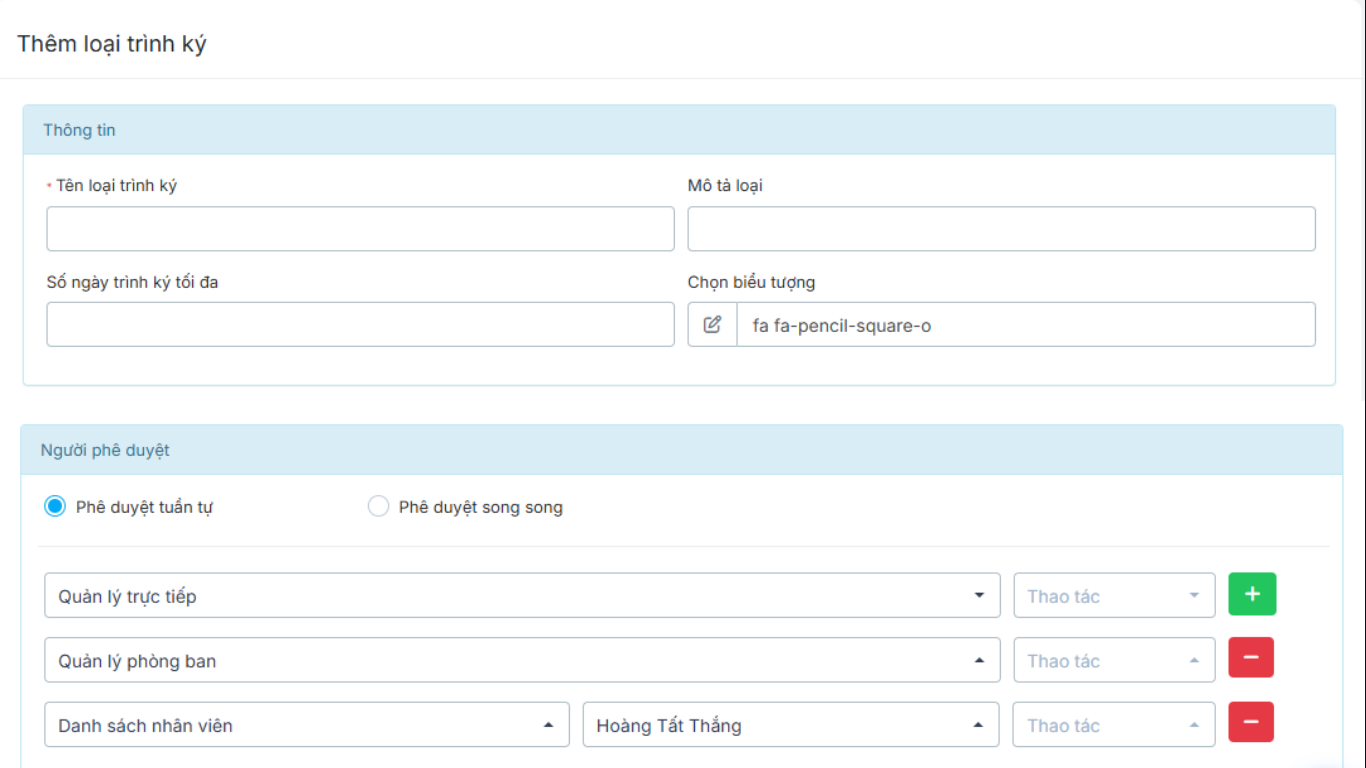
Task: Remove the Quản lý phòng ban approver row
Action: pos(1250,658)
